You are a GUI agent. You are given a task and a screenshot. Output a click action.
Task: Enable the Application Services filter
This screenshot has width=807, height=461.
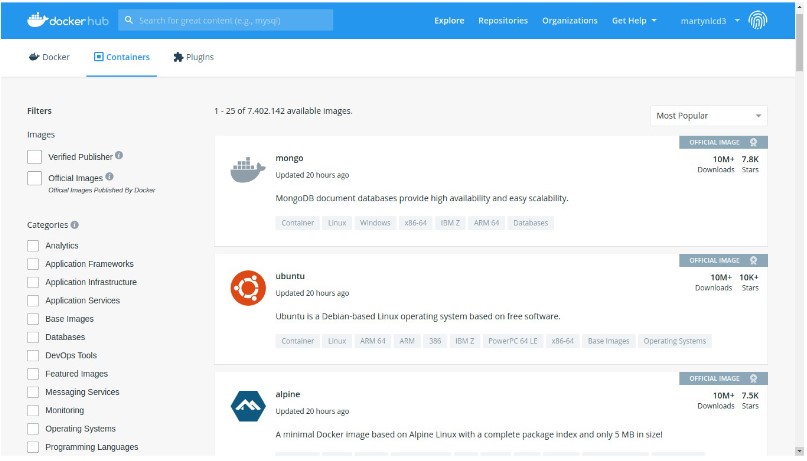tap(33, 300)
